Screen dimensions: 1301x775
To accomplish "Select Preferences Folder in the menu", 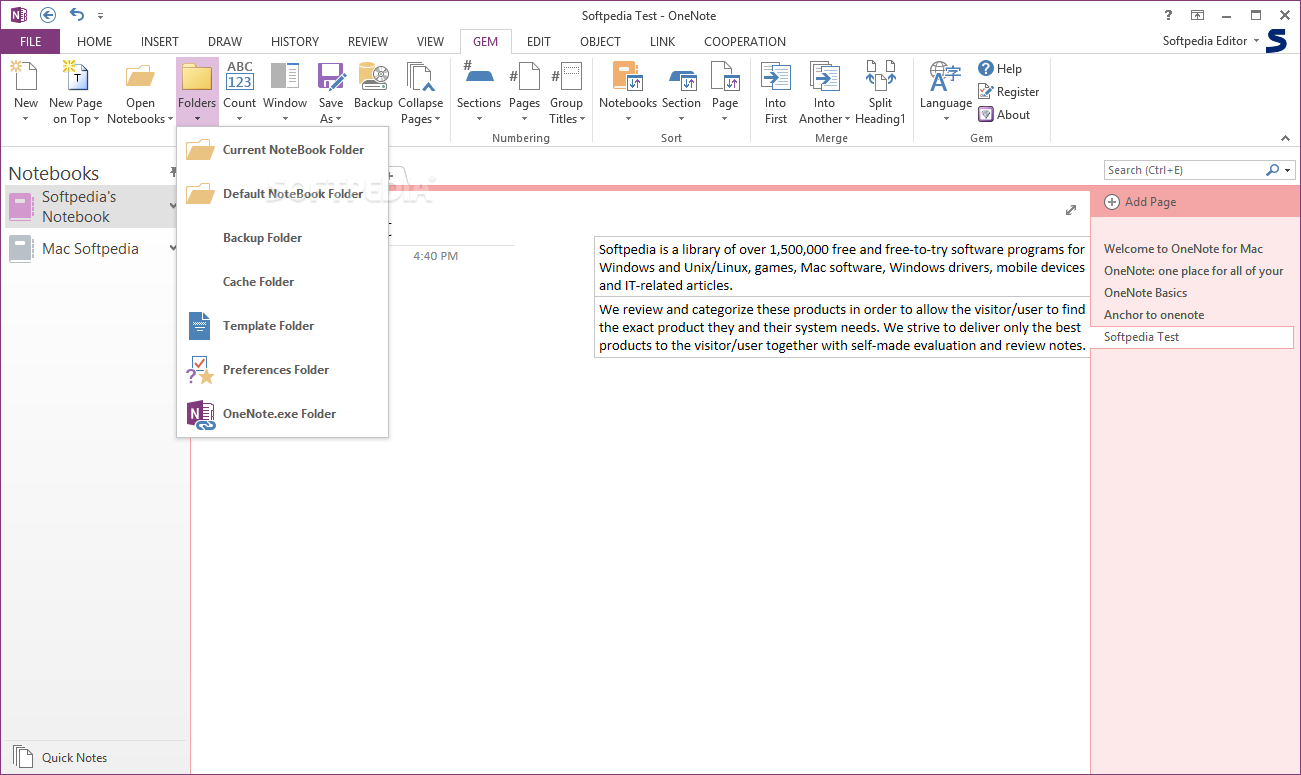I will click(282, 370).
